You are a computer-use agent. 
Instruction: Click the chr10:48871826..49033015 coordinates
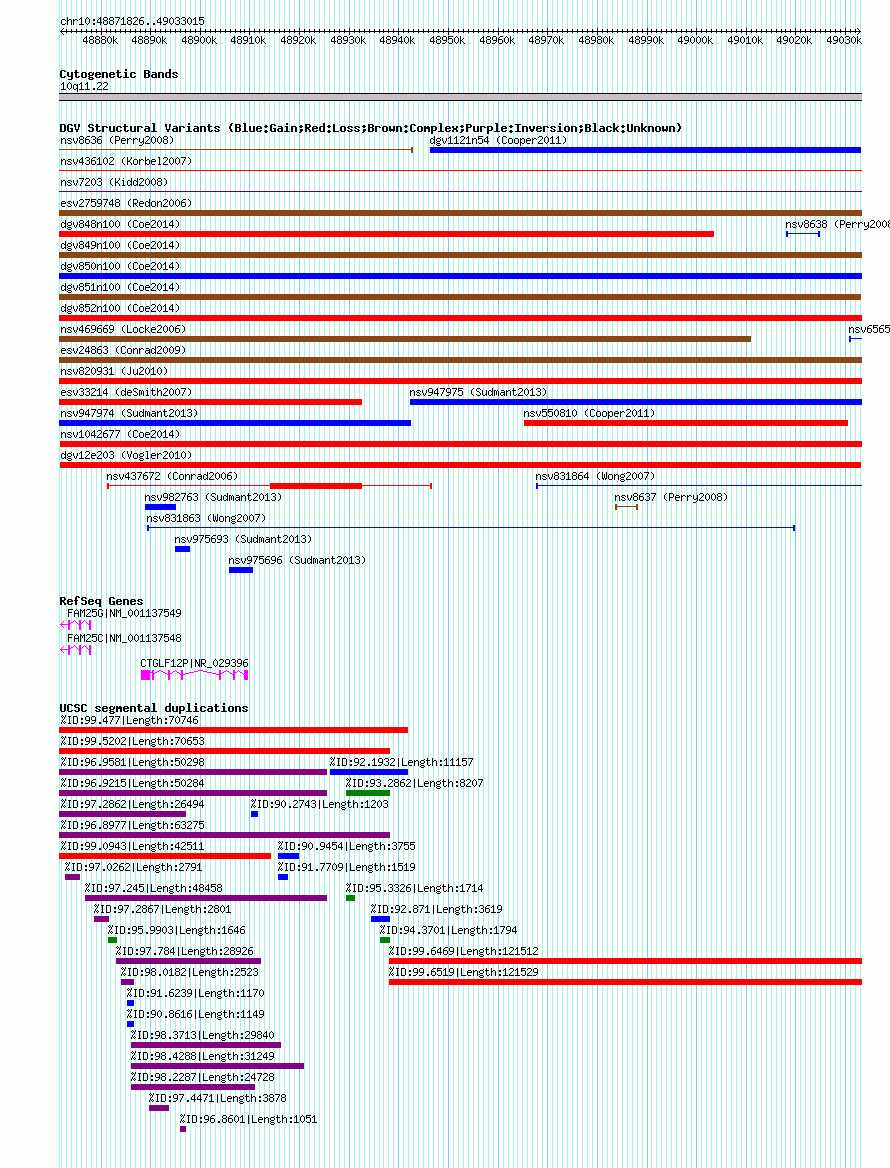coord(133,21)
